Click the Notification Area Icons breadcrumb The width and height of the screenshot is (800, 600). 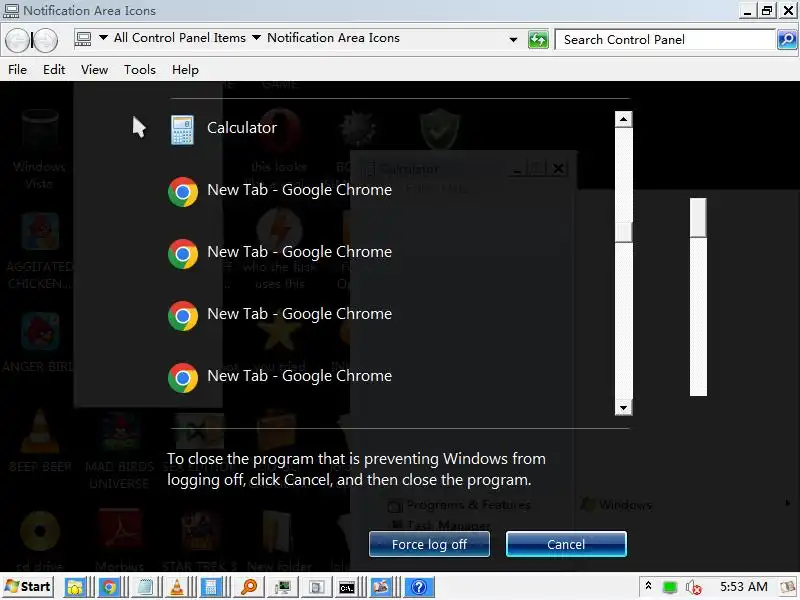[333, 38]
